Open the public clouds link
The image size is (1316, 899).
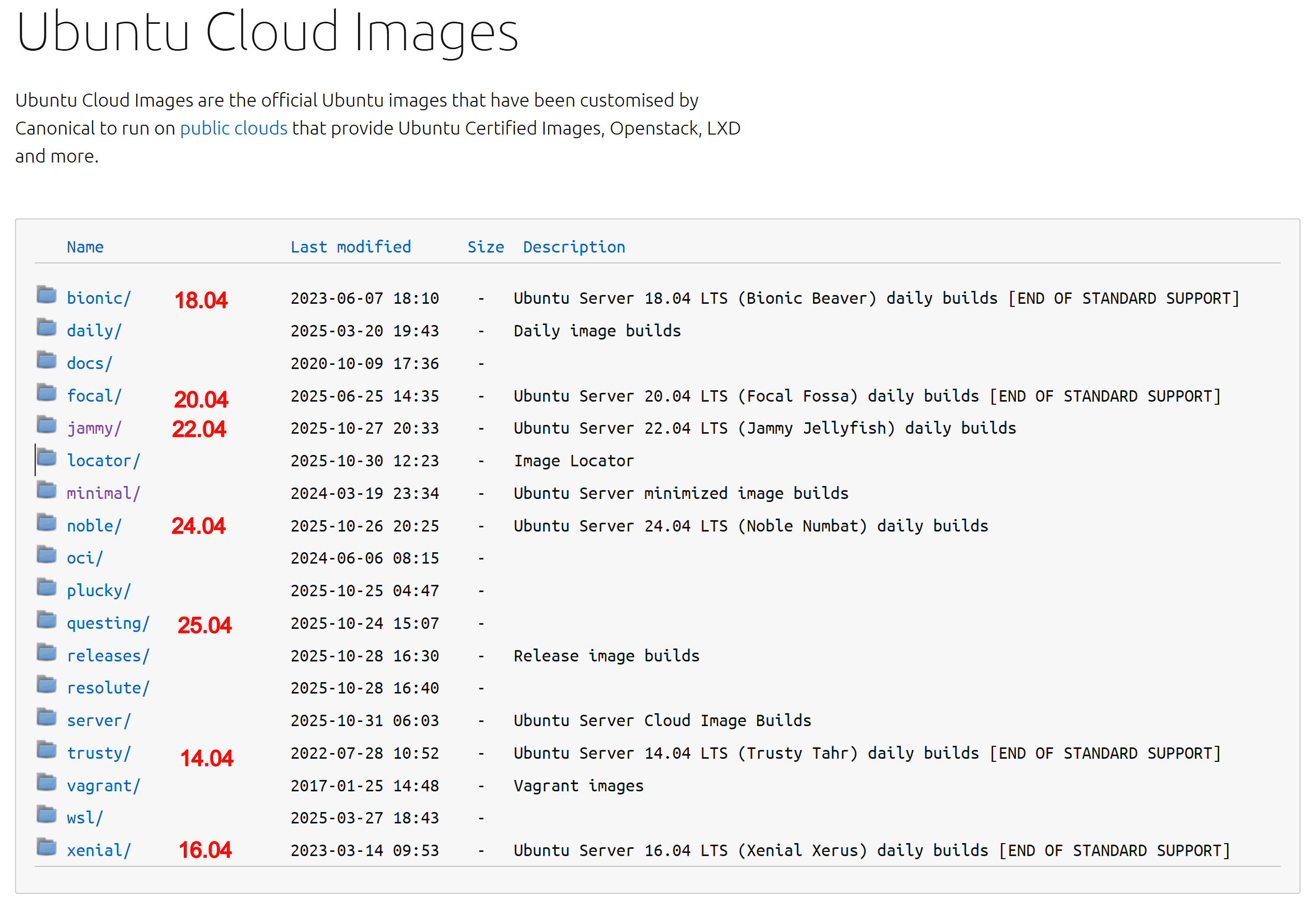click(x=233, y=128)
